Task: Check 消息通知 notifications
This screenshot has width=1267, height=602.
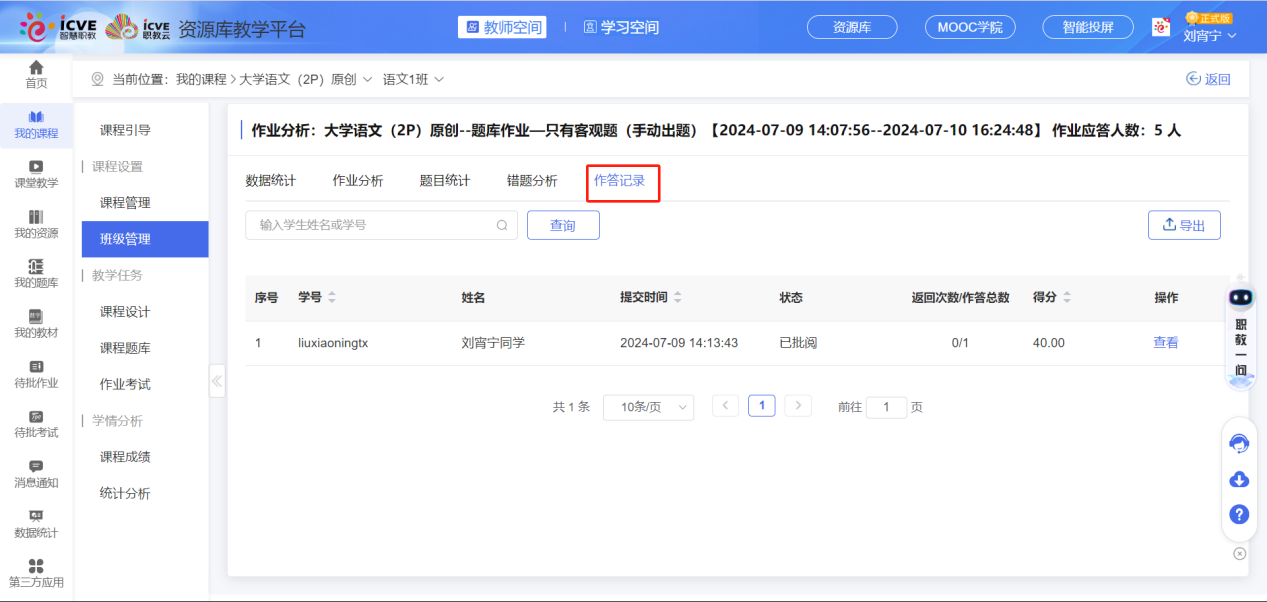Action: coord(35,474)
